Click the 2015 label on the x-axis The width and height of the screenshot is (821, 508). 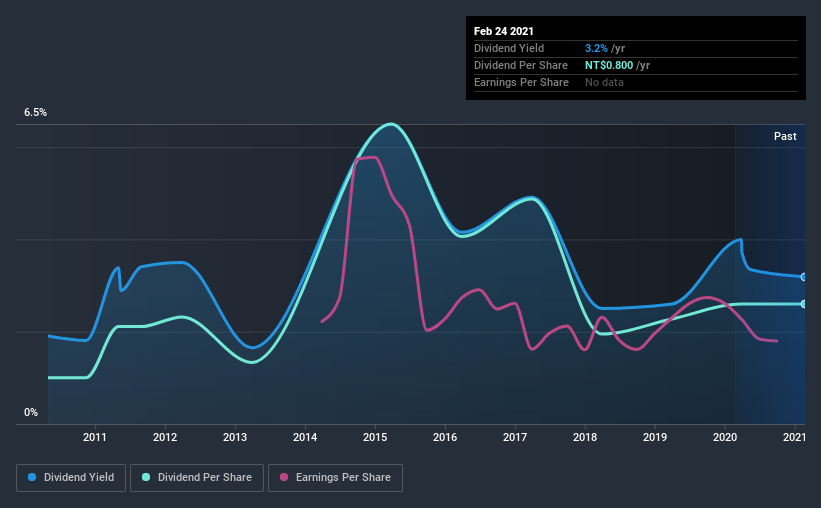(375, 437)
